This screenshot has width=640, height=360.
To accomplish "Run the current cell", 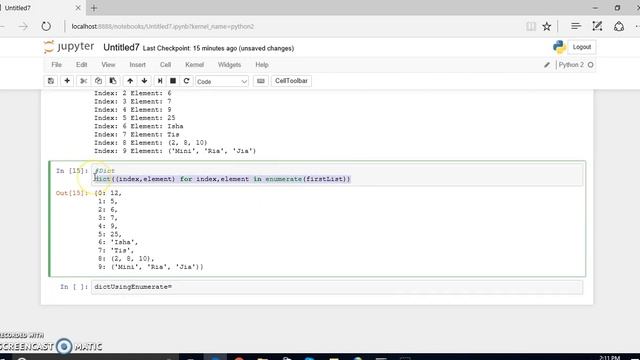I will pyautogui.click(x=160, y=81).
